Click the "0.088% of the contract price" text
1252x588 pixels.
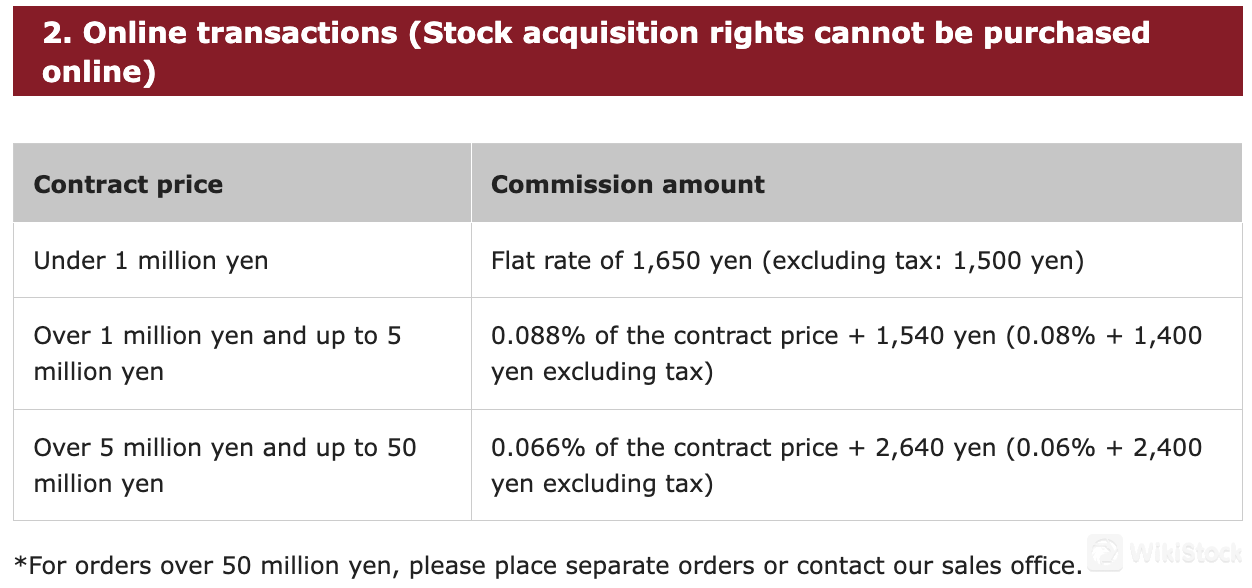(664, 336)
